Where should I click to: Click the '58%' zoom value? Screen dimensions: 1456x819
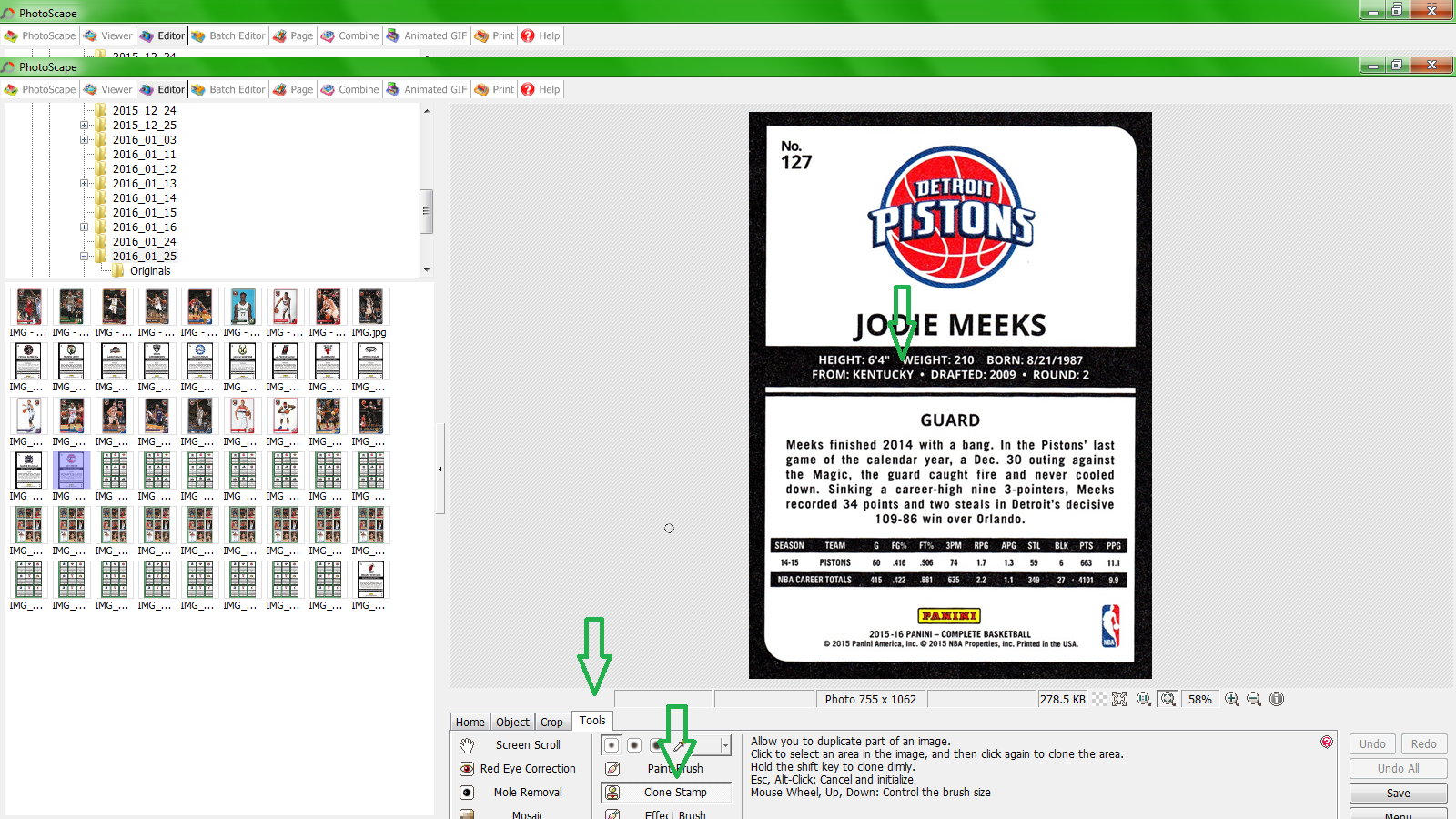click(x=1199, y=699)
